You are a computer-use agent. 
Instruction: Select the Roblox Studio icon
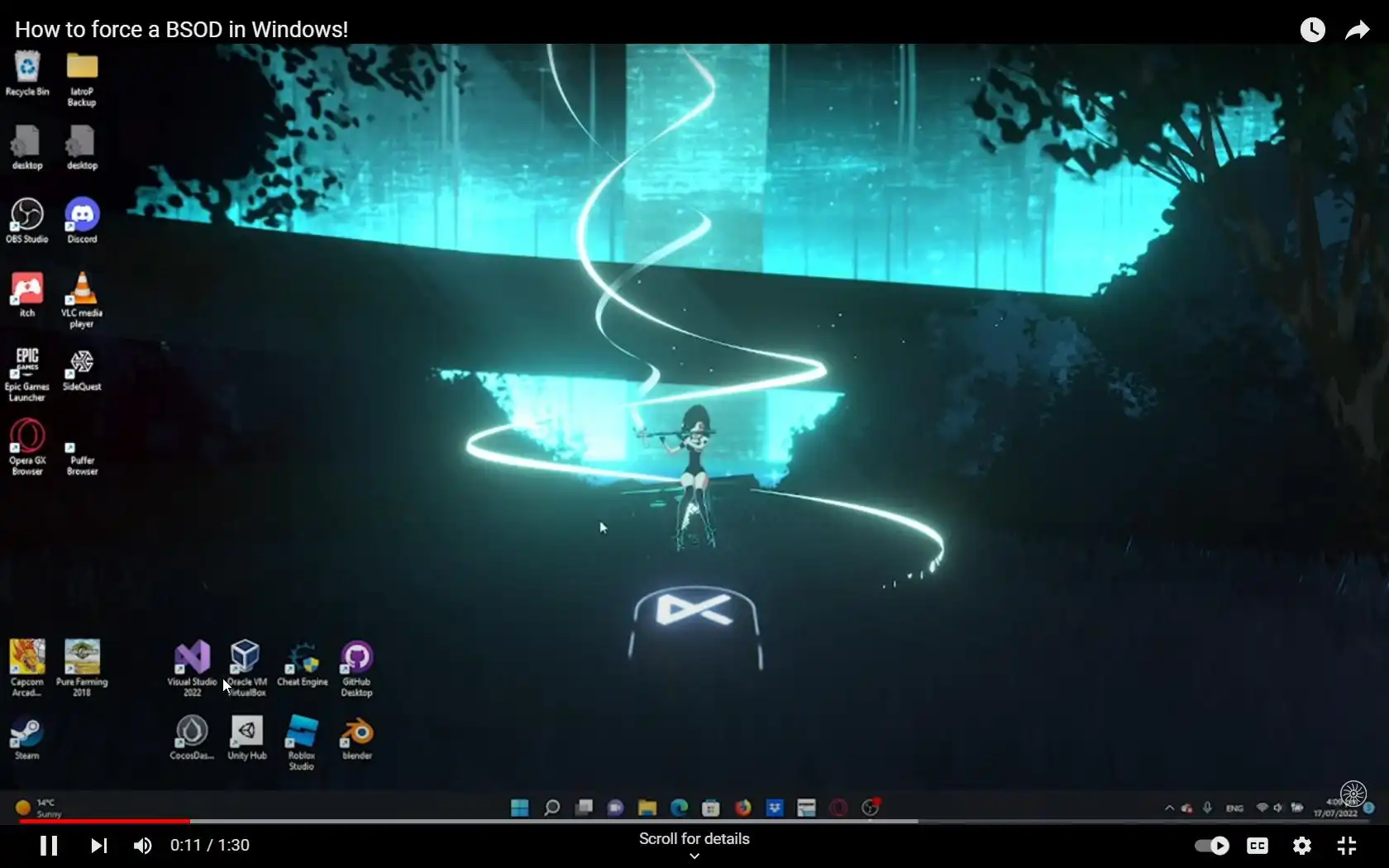tap(301, 742)
